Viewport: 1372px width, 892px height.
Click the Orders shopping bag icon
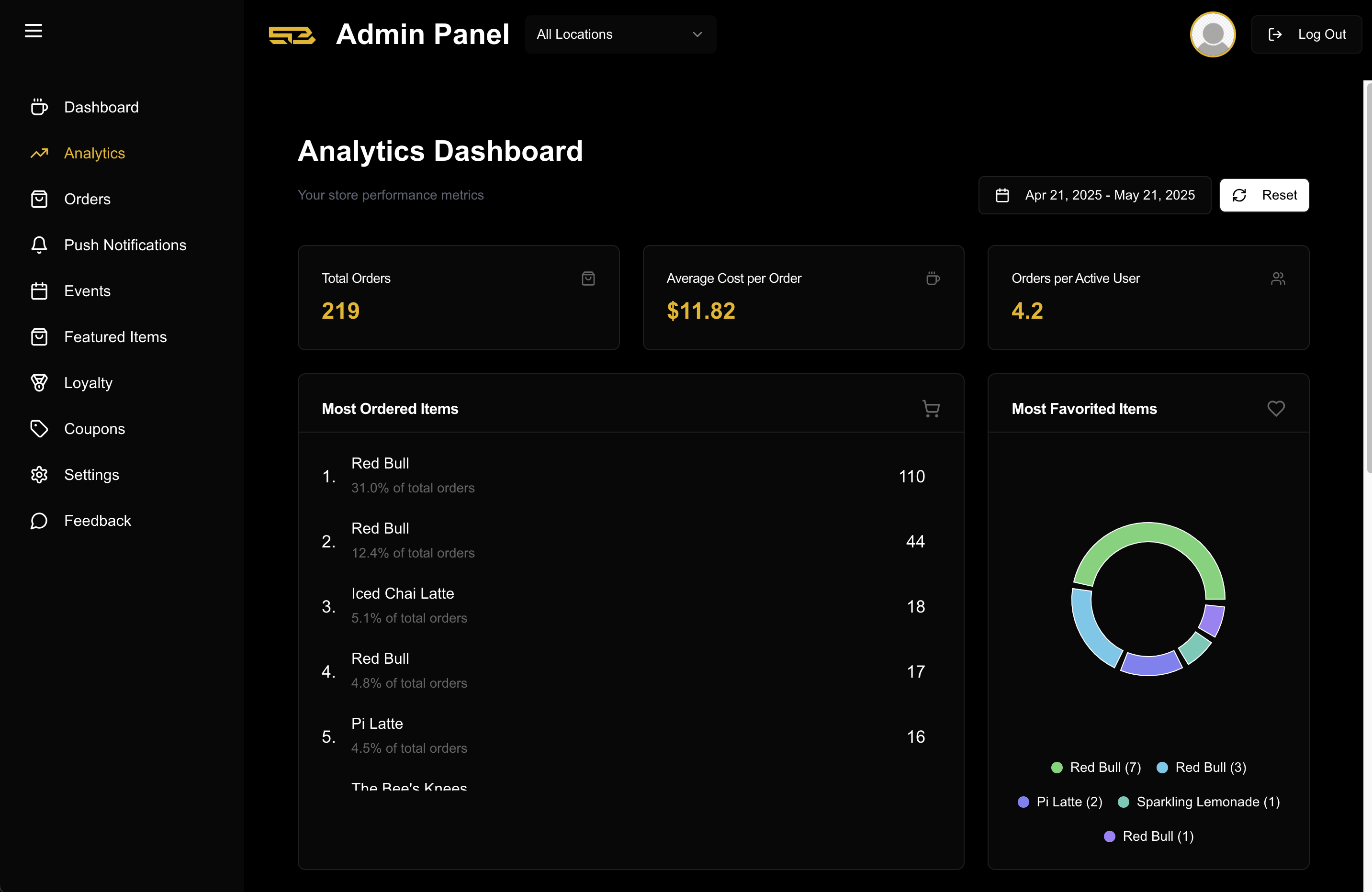(x=39, y=200)
